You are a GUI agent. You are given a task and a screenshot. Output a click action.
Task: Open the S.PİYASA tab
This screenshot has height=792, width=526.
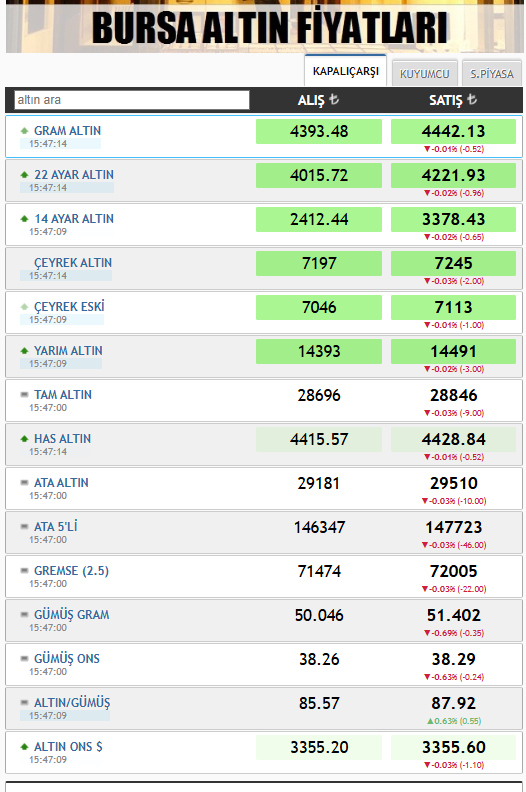click(492, 74)
